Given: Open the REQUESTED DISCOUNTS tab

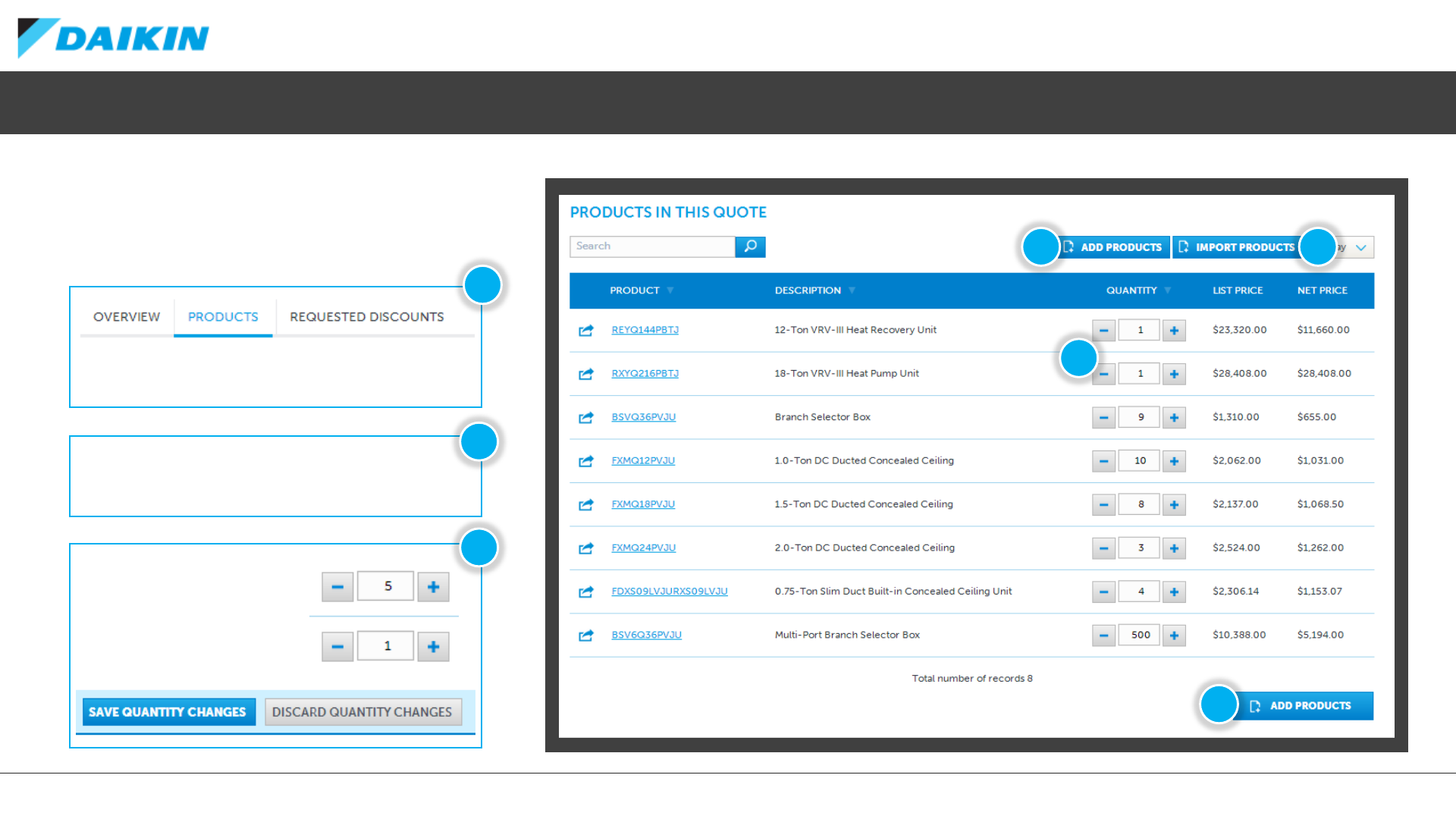Looking at the screenshot, I should pyautogui.click(x=367, y=317).
